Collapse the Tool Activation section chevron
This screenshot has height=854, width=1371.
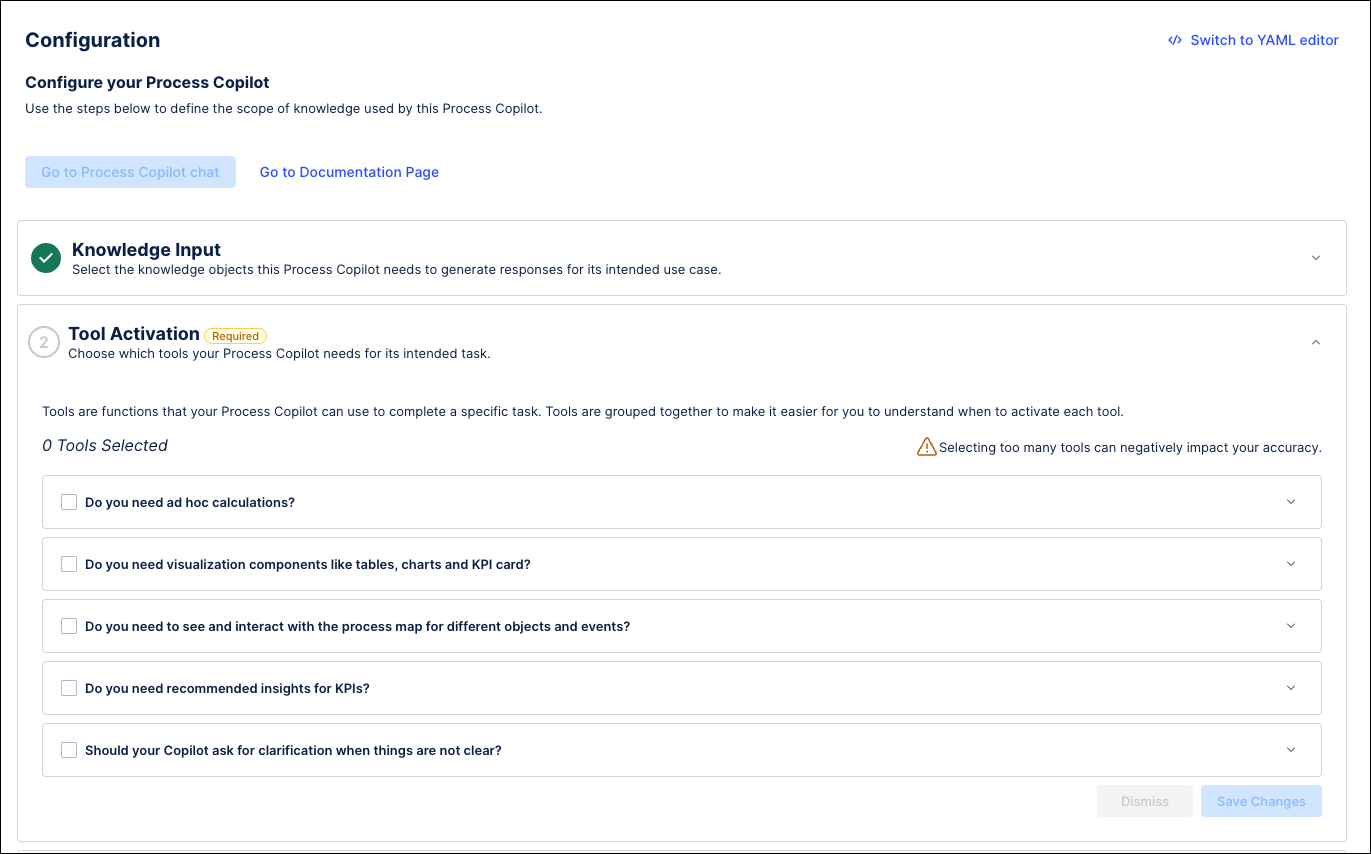click(1316, 342)
